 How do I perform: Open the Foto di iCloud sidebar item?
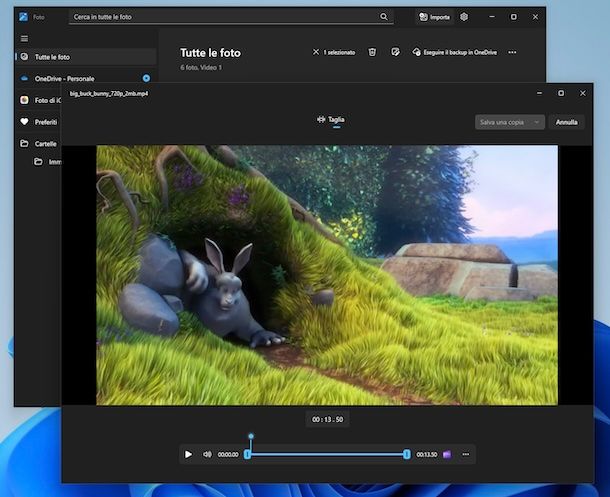pos(39,100)
